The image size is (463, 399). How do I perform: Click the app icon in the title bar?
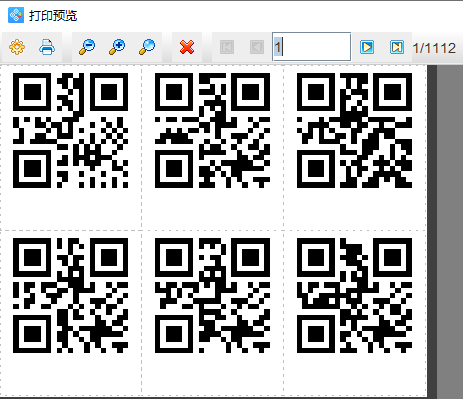point(16,15)
